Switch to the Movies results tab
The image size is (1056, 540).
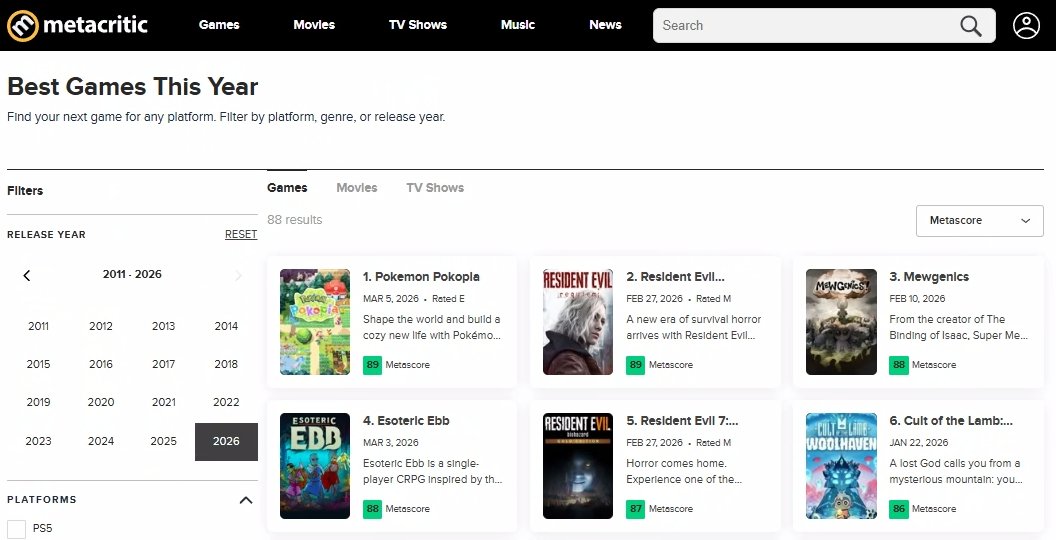click(x=356, y=188)
